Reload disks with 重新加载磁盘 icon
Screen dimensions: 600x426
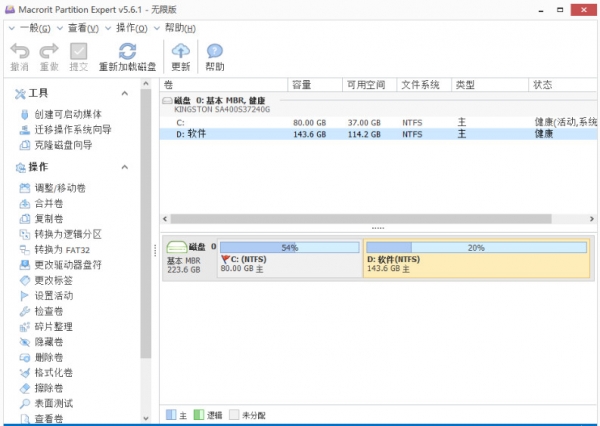click(x=127, y=51)
